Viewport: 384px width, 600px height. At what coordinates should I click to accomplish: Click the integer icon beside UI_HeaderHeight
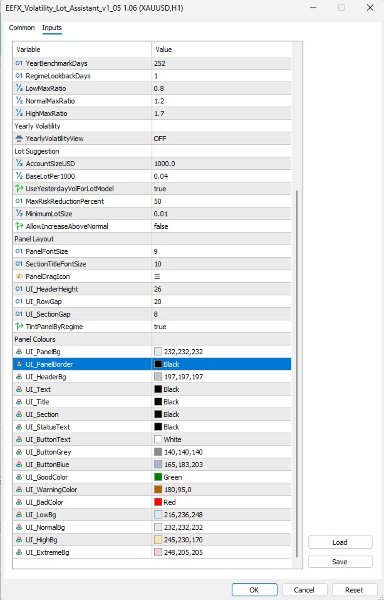(19, 289)
